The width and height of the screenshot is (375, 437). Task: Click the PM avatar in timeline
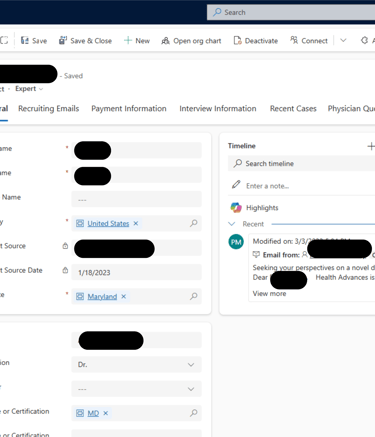click(x=236, y=242)
